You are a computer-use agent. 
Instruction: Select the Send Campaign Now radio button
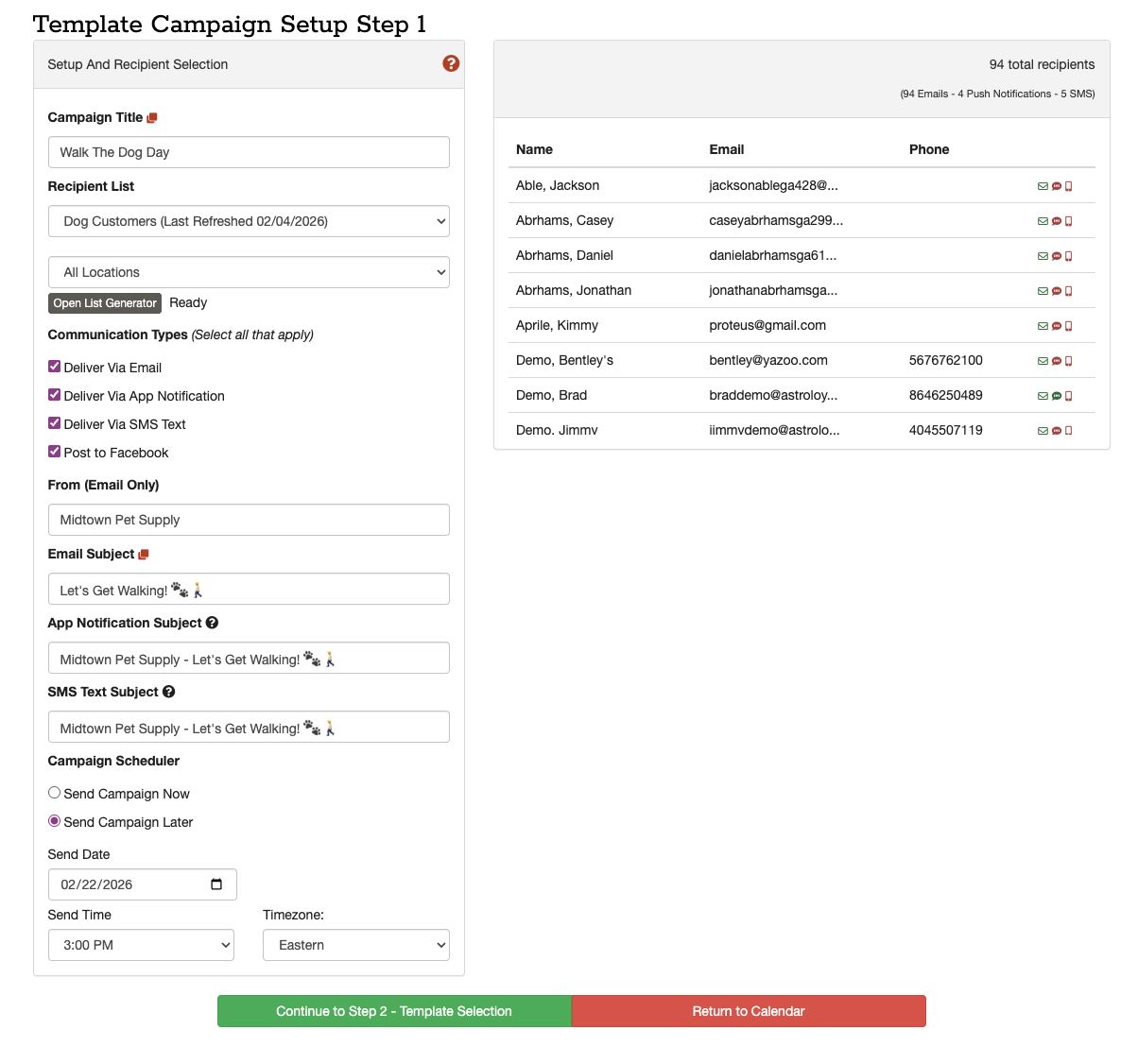pos(55,793)
